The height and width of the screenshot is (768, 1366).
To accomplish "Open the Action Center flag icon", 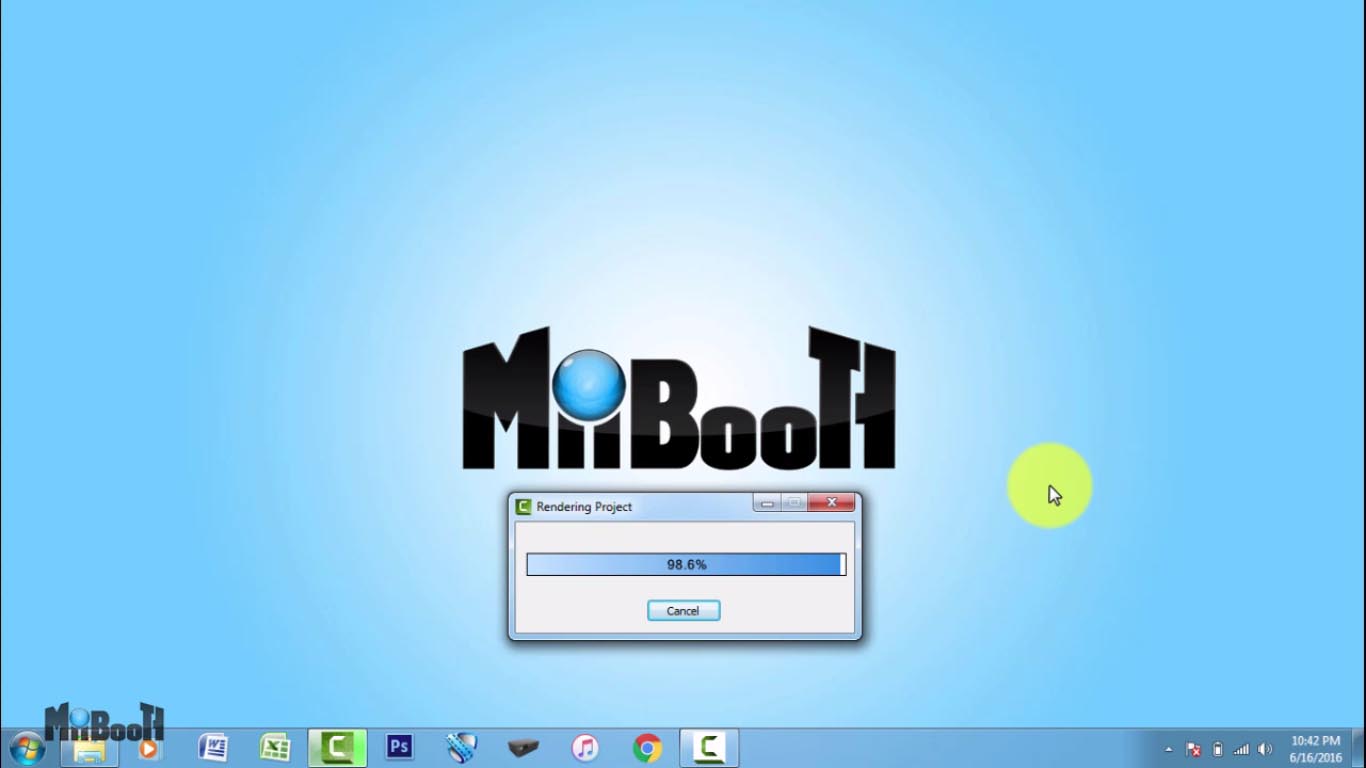I will tap(1193, 749).
